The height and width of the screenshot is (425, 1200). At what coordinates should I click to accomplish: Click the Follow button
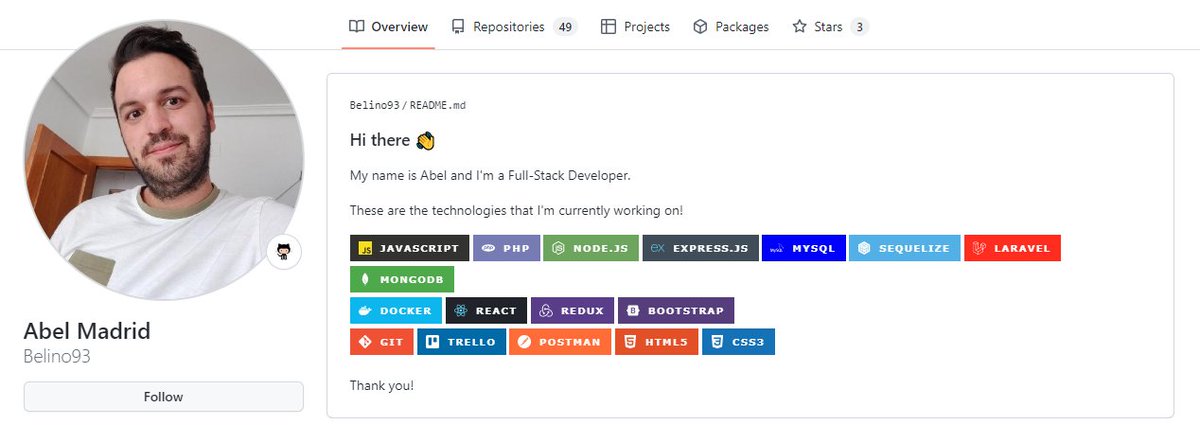click(x=163, y=397)
